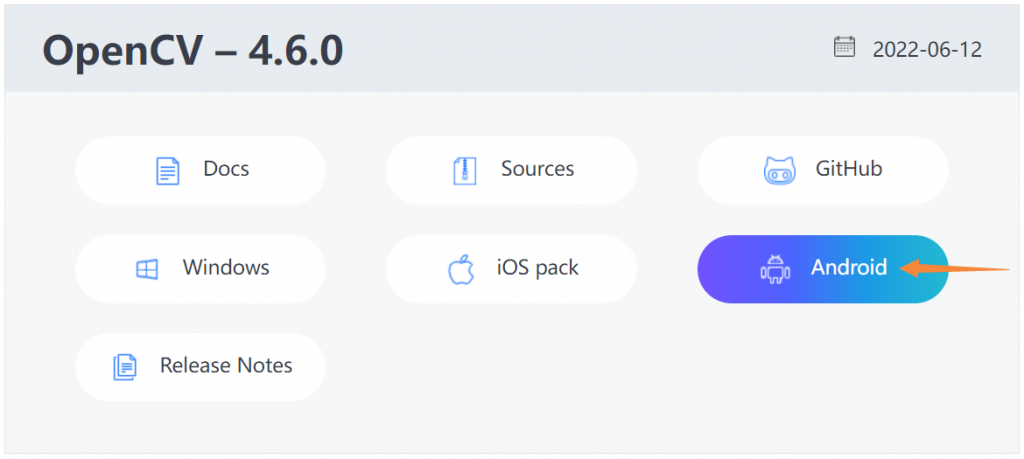Click the Apple logo icon
The image size is (1024, 459).
click(x=461, y=269)
